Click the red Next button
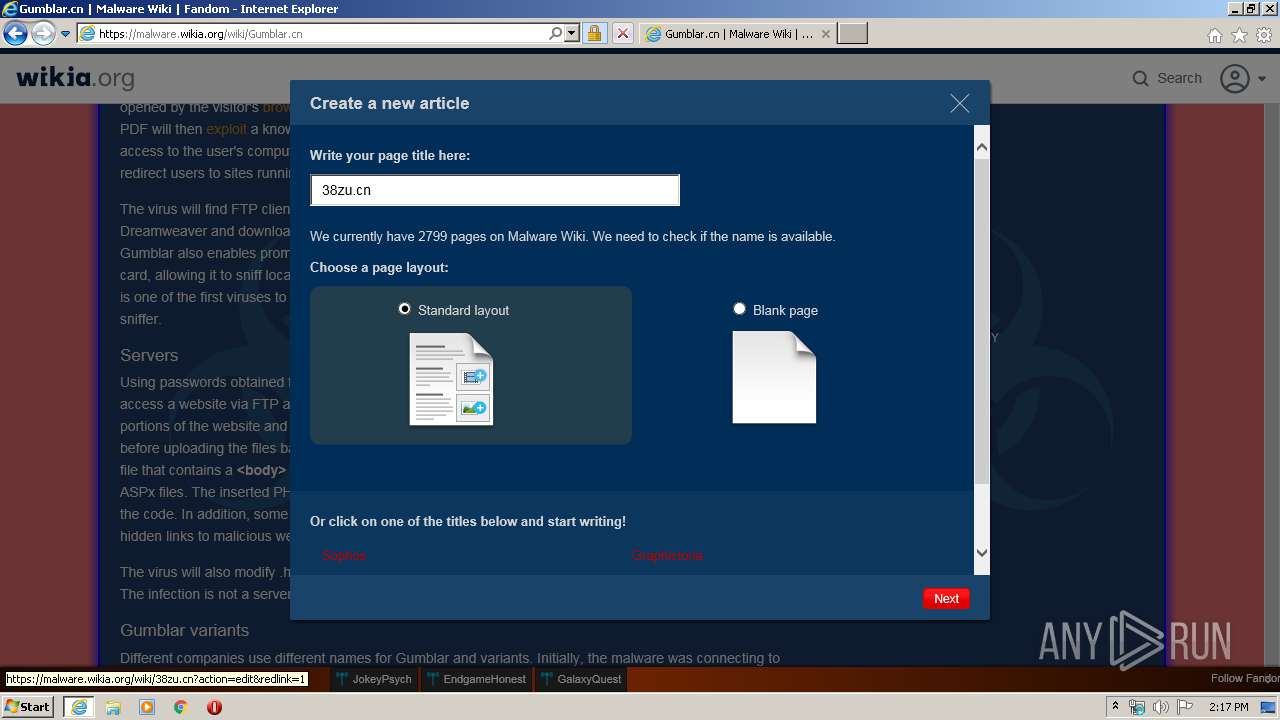Viewport: 1280px width, 720px height. [946, 599]
